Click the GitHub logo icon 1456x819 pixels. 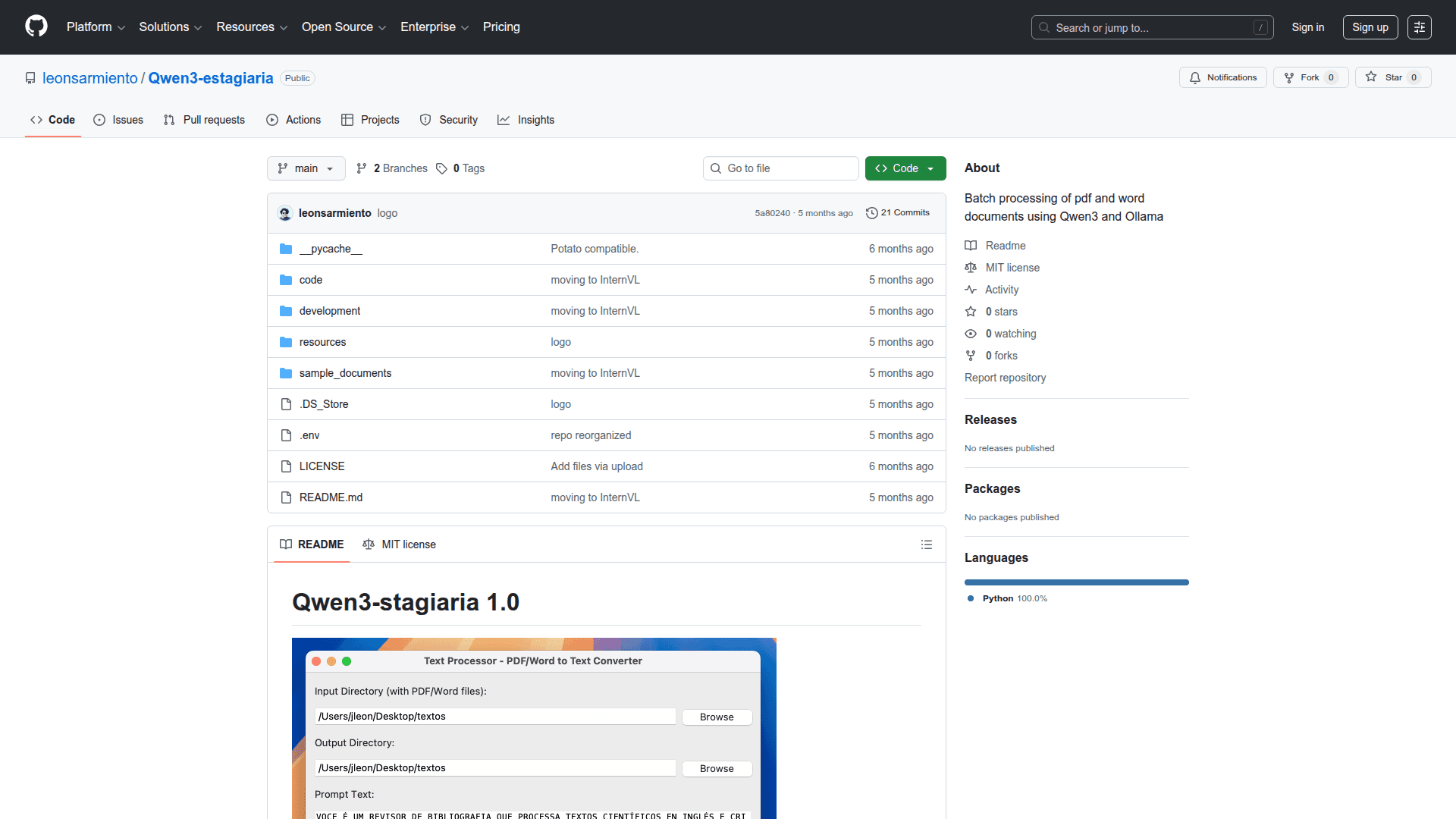pos(36,27)
